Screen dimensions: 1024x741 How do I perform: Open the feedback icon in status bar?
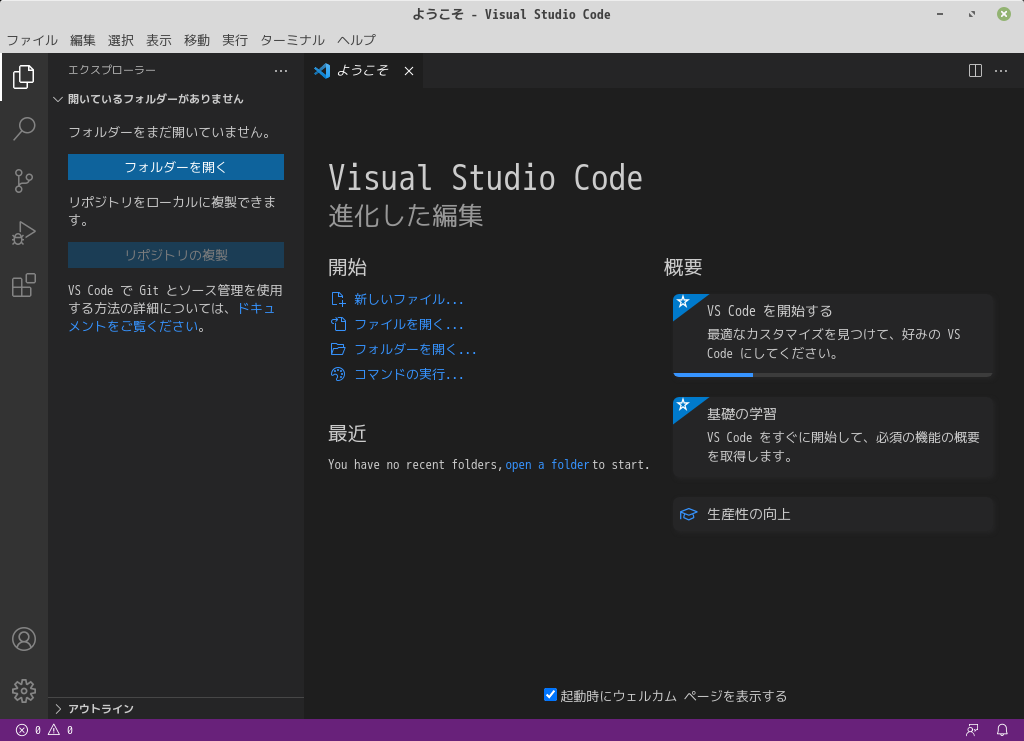tap(972, 730)
